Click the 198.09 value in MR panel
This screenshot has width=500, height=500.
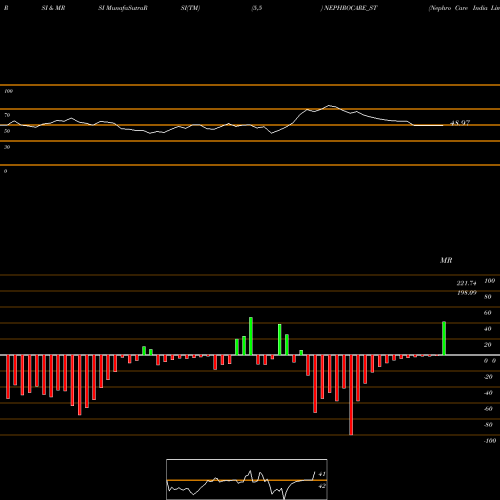click(x=467, y=292)
